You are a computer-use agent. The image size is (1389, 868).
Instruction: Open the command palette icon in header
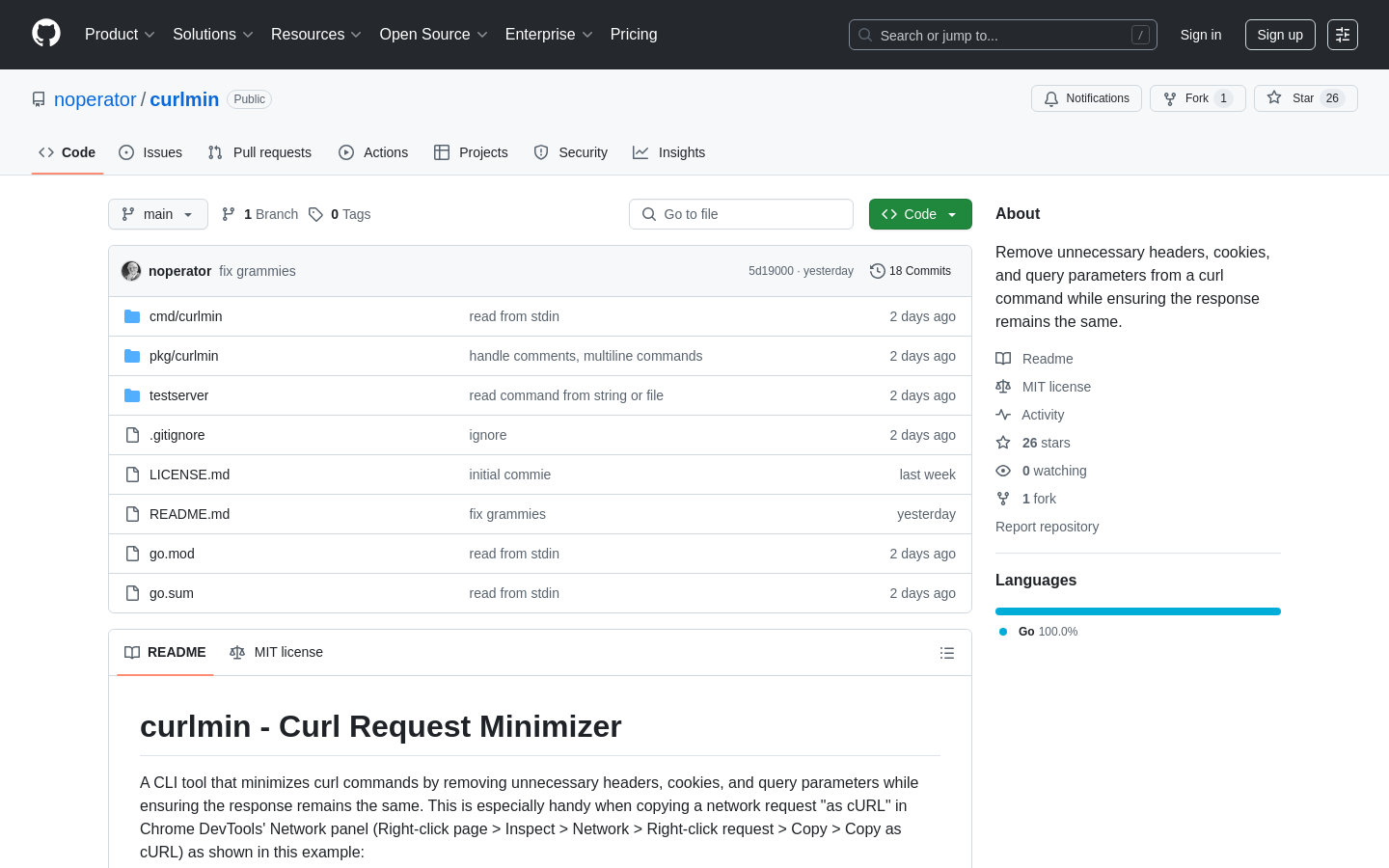pyautogui.click(x=1343, y=35)
